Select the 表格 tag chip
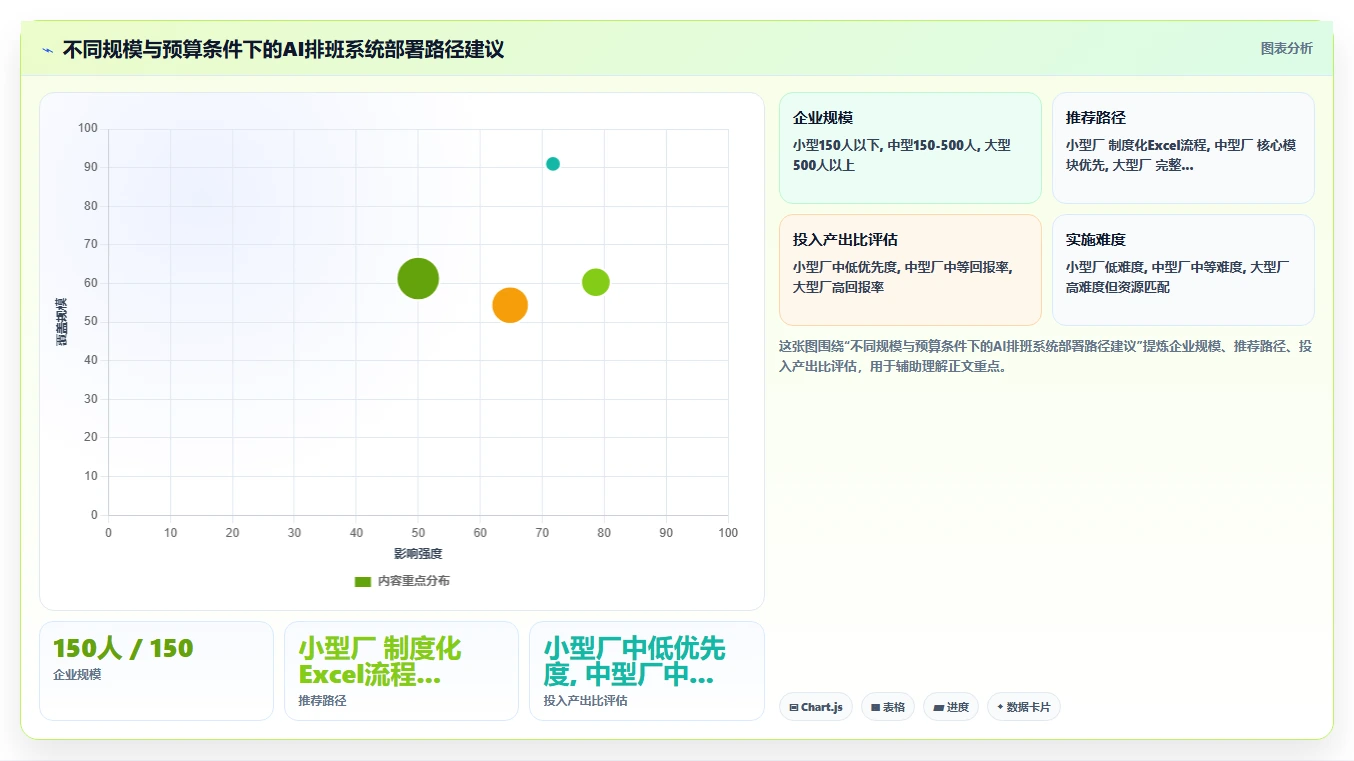Image resolution: width=1354 pixels, height=761 pixels. [888, 707]
